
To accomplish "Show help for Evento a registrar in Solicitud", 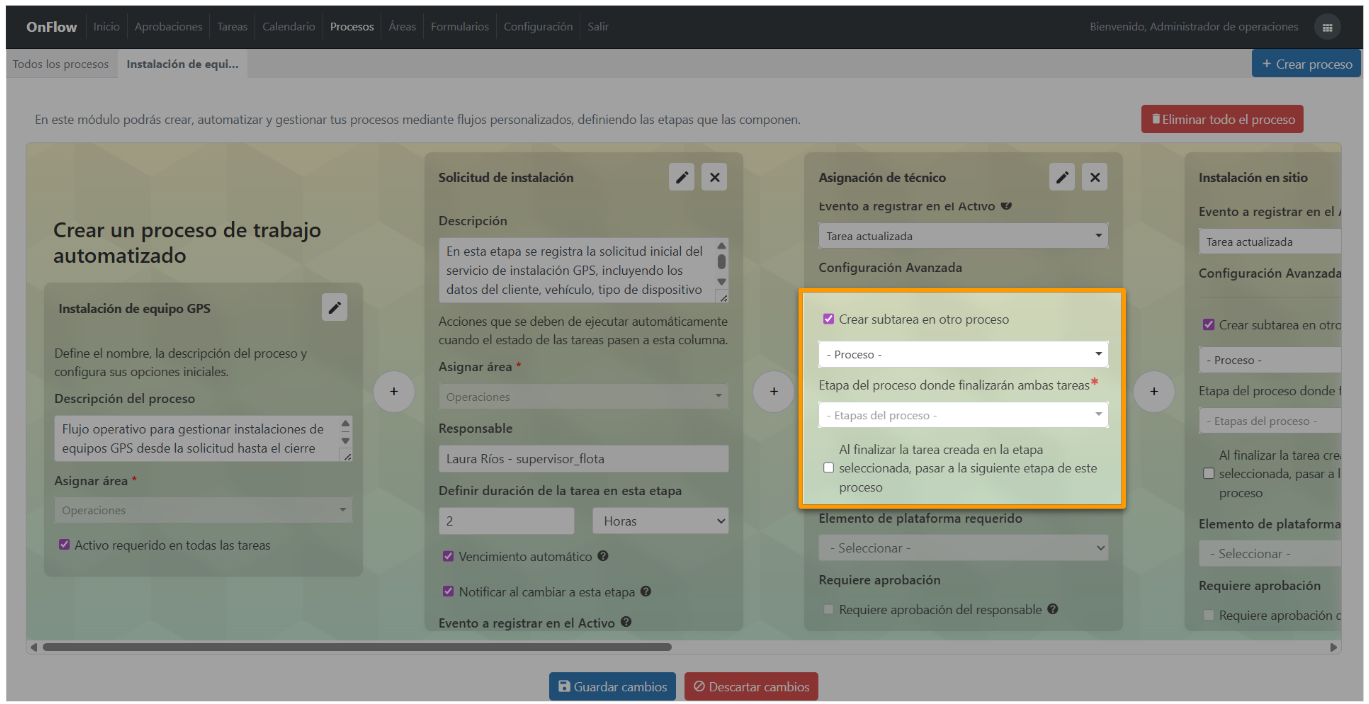I will click(626, 622).
